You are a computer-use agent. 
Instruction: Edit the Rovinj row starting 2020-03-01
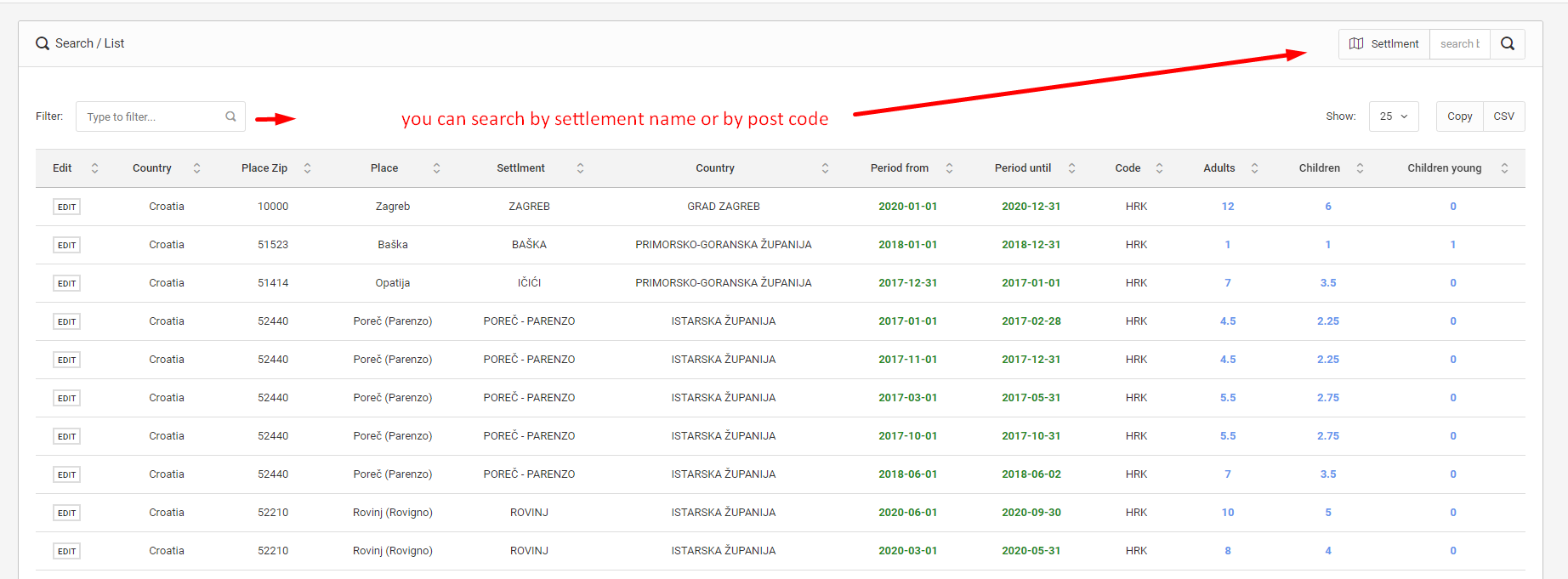pos(66,551)
